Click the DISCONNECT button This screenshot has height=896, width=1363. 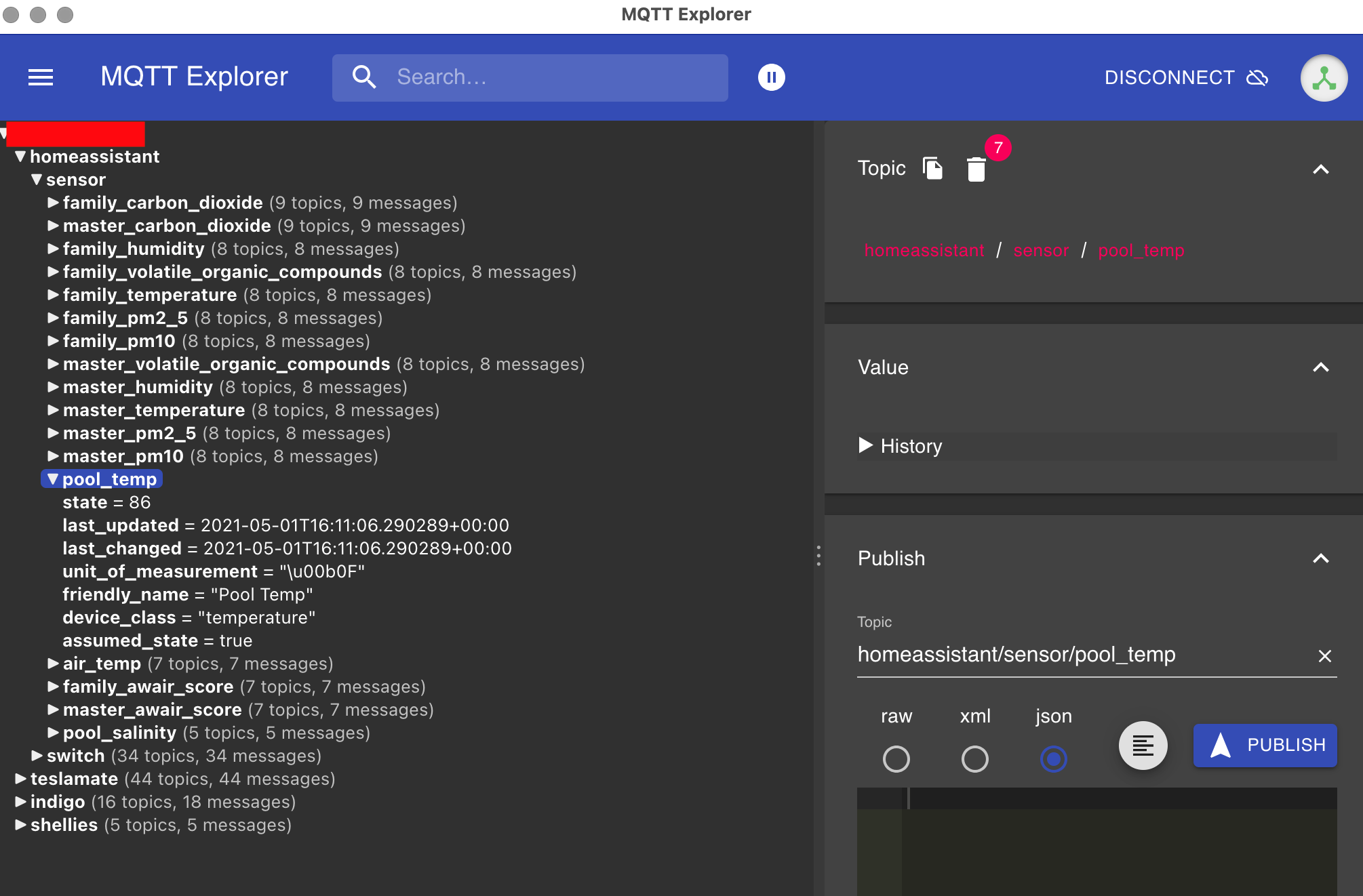(x=1186, y=77)
